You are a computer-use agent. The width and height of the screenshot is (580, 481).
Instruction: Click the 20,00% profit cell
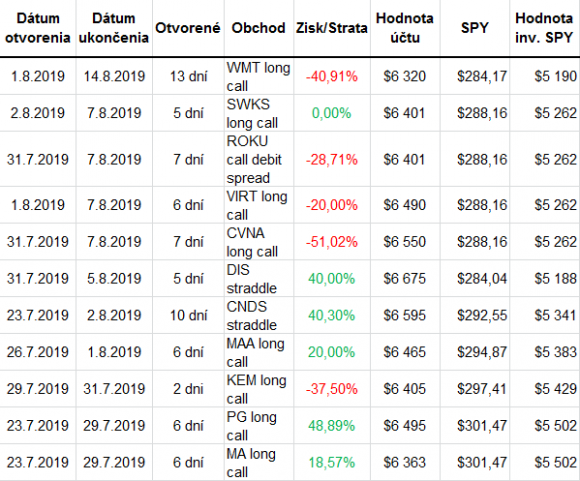331,352
